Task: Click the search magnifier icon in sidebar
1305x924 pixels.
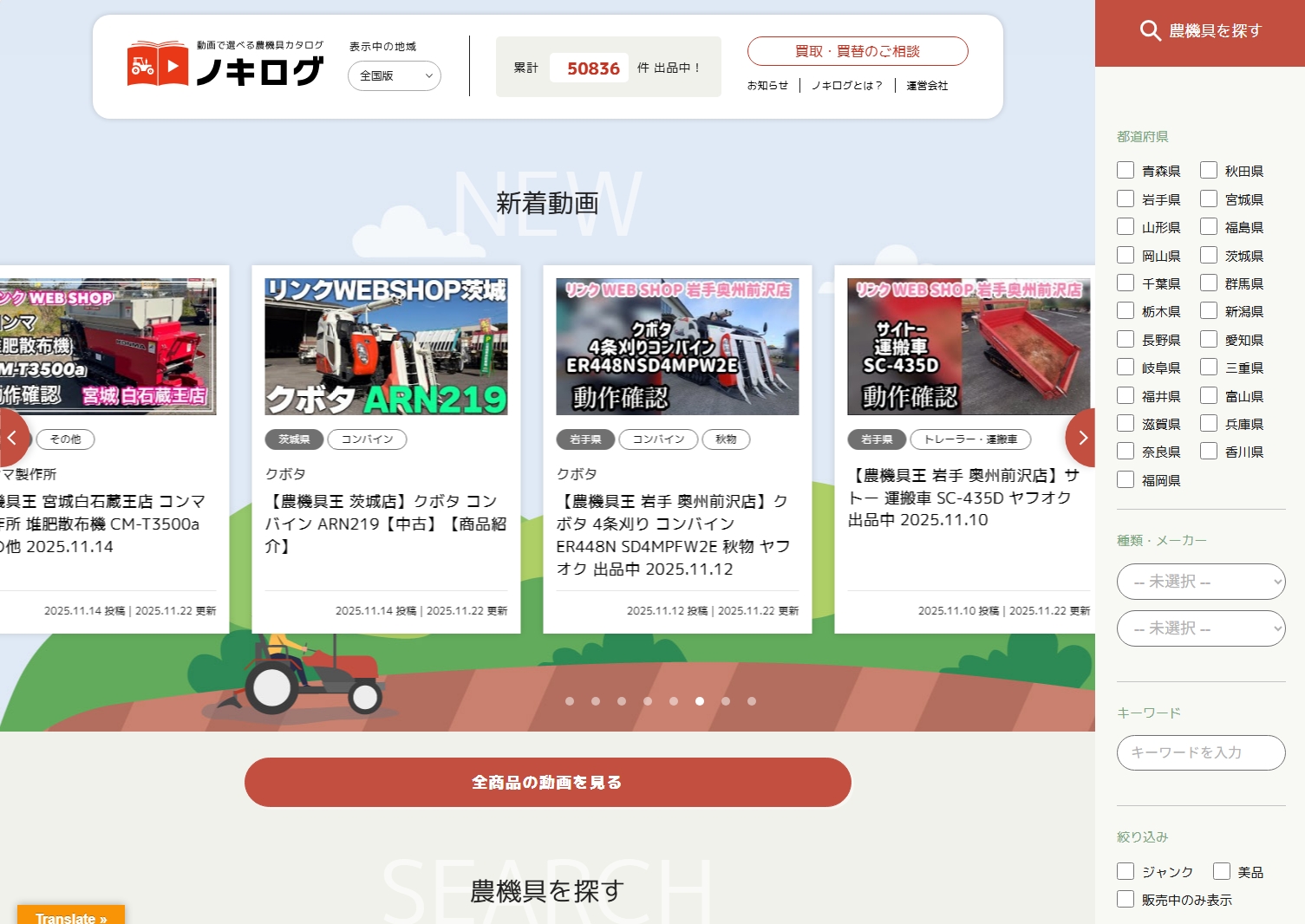Action: pos(1151,31)
